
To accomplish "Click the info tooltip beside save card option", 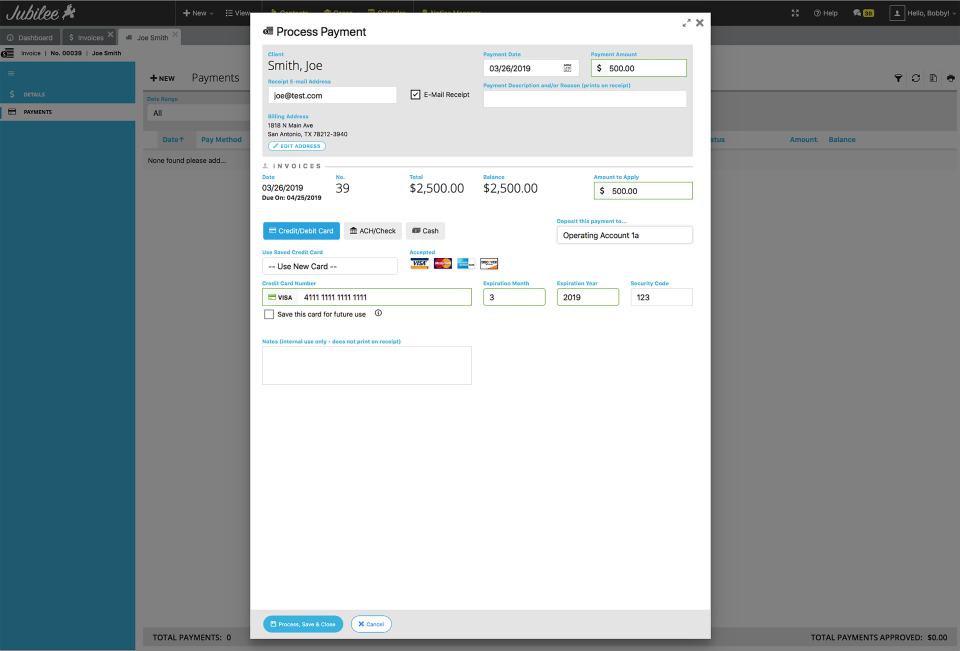I will point(378,313).
